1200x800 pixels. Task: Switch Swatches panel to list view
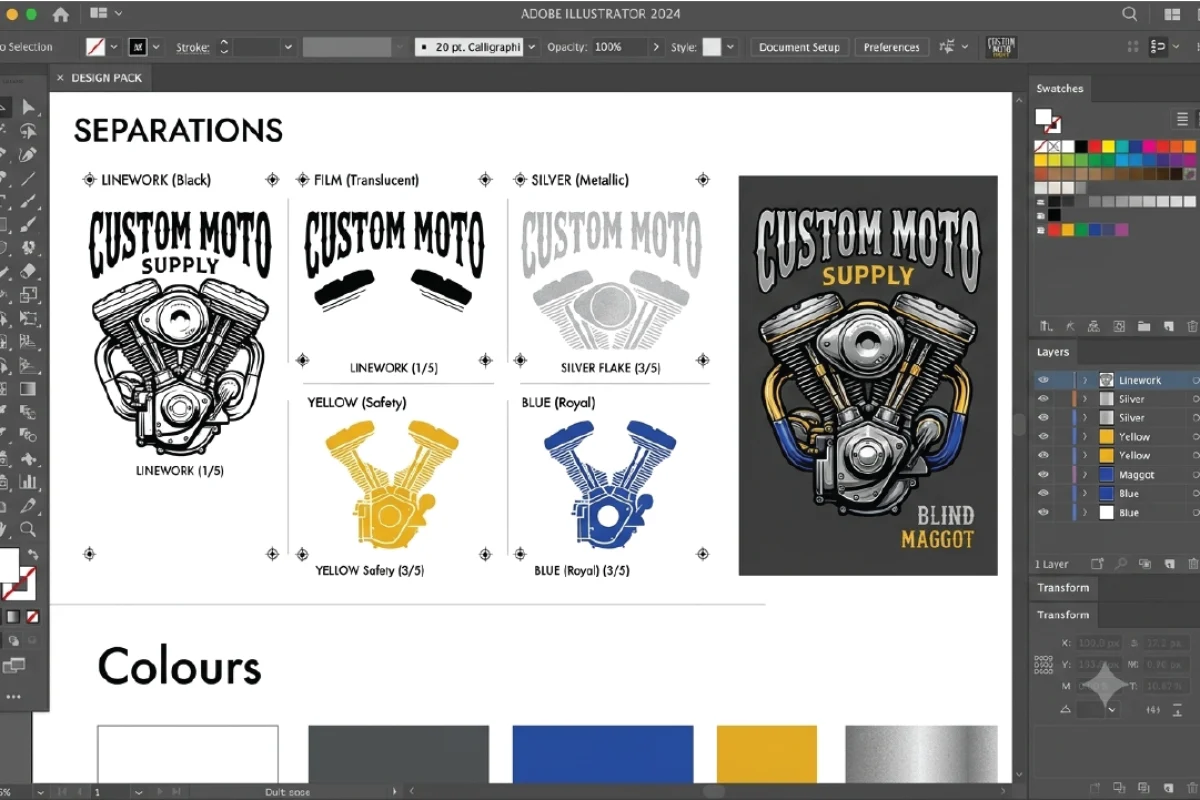[1182, 119]
